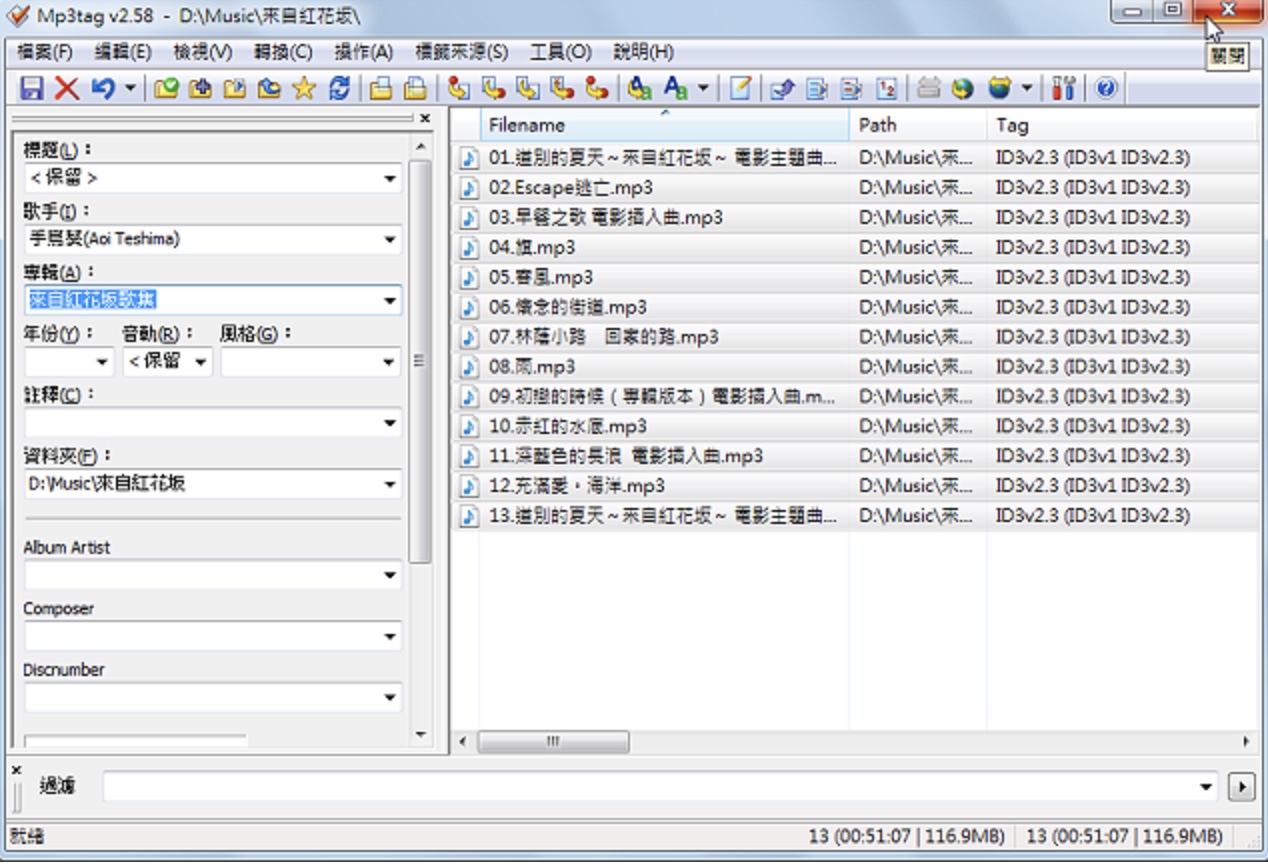Viewport: 1268px width, 866px height.
Task: Expand the Discnumber dropdown
Action: point(390,698)
